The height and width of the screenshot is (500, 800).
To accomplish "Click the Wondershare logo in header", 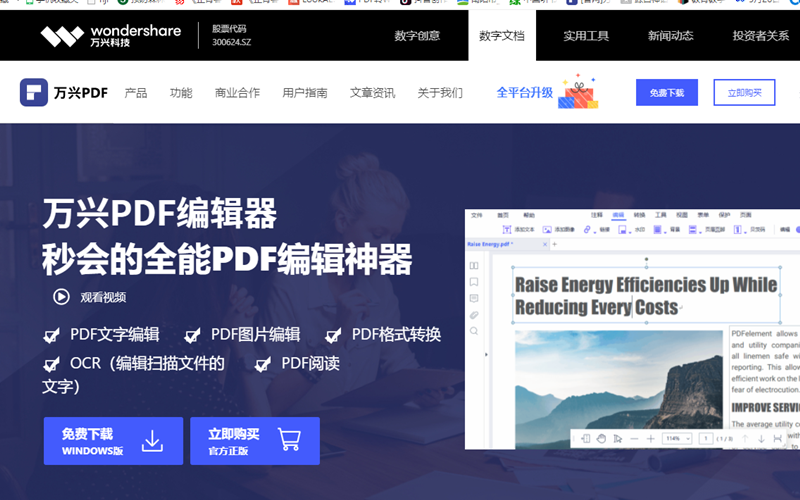I will click(x=110, y=36).
